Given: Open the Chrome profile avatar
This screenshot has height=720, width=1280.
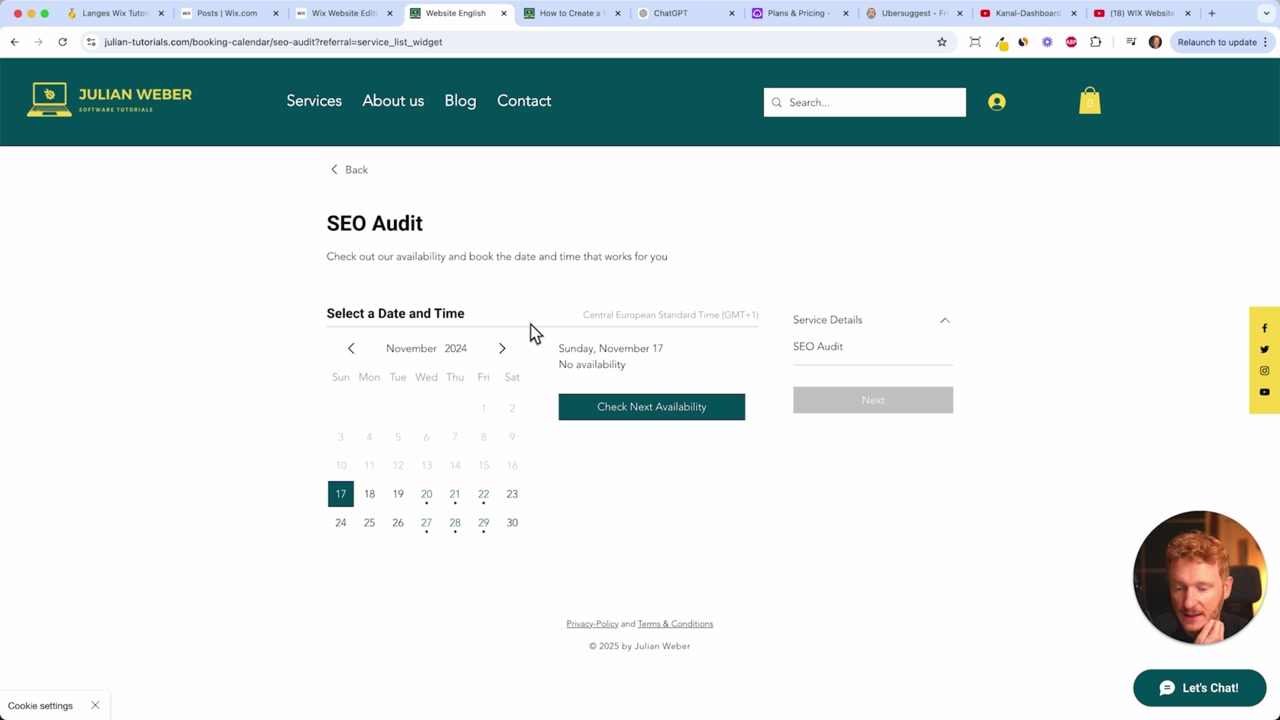Looking at the screenshot, I should [1155, 42].
